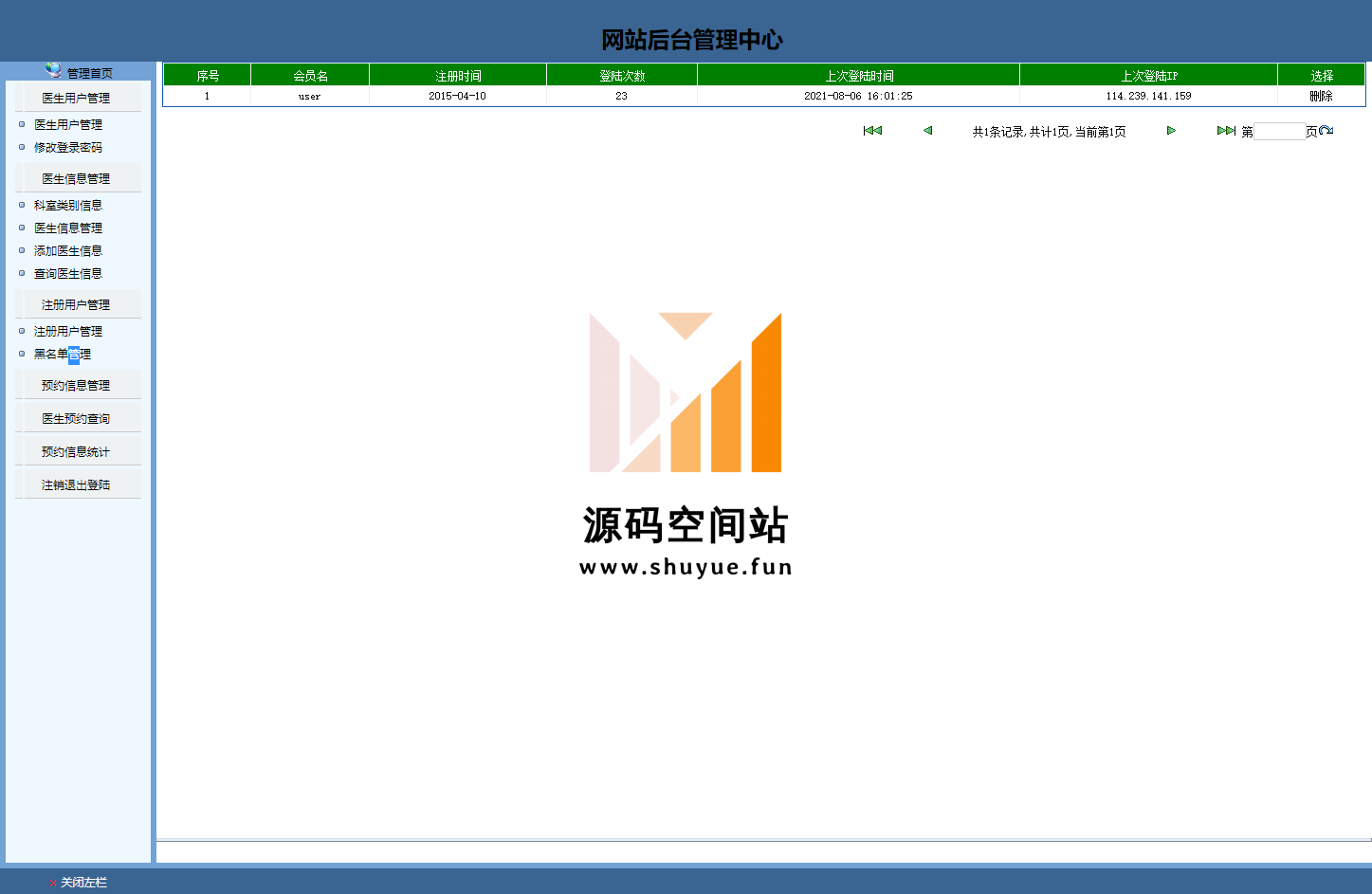Jump to the last page of records

click(1226, 131)
